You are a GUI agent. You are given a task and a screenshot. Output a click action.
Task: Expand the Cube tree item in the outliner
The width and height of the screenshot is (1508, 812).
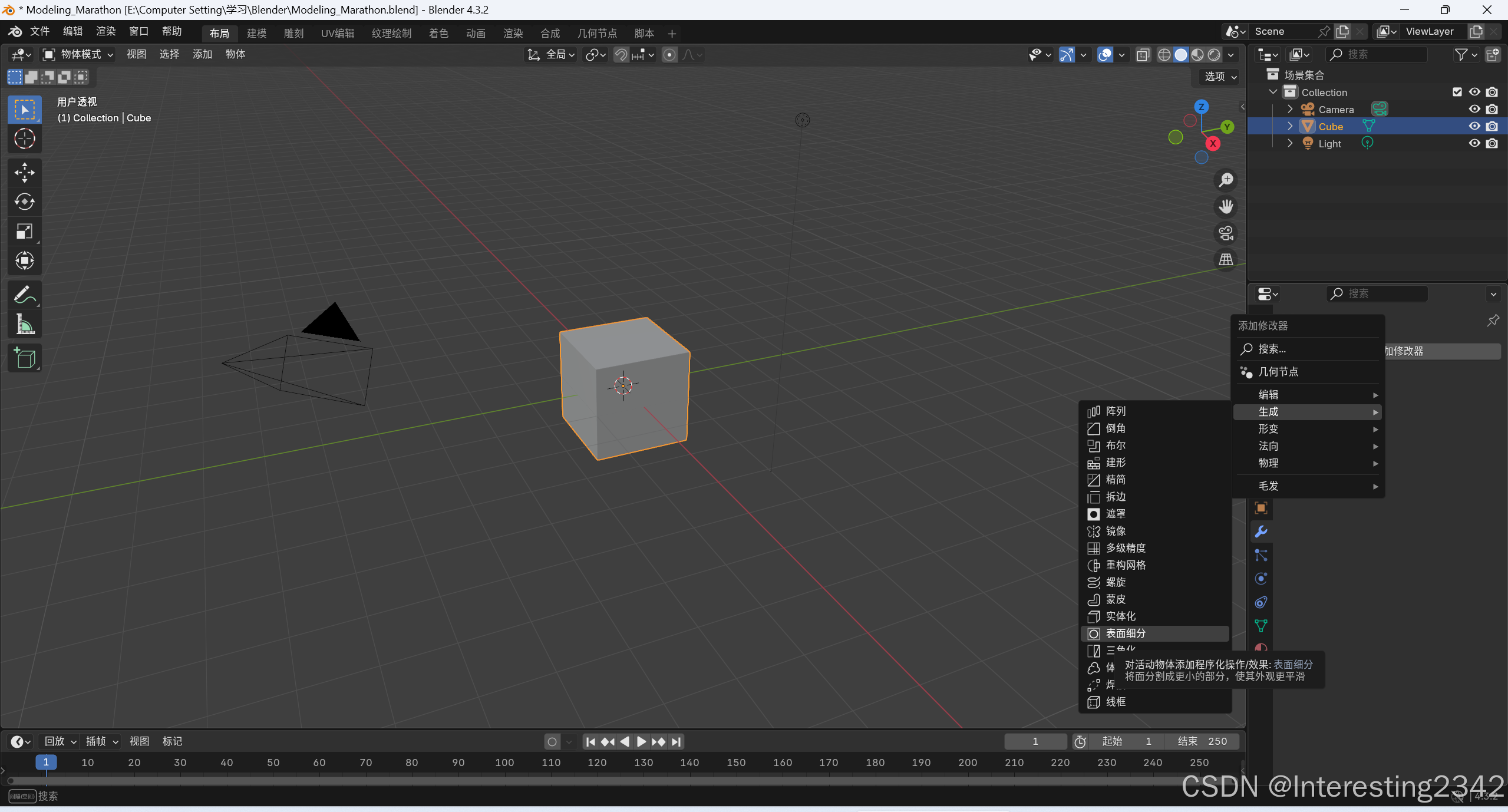pyautogui.click(x=1289, y=126)
